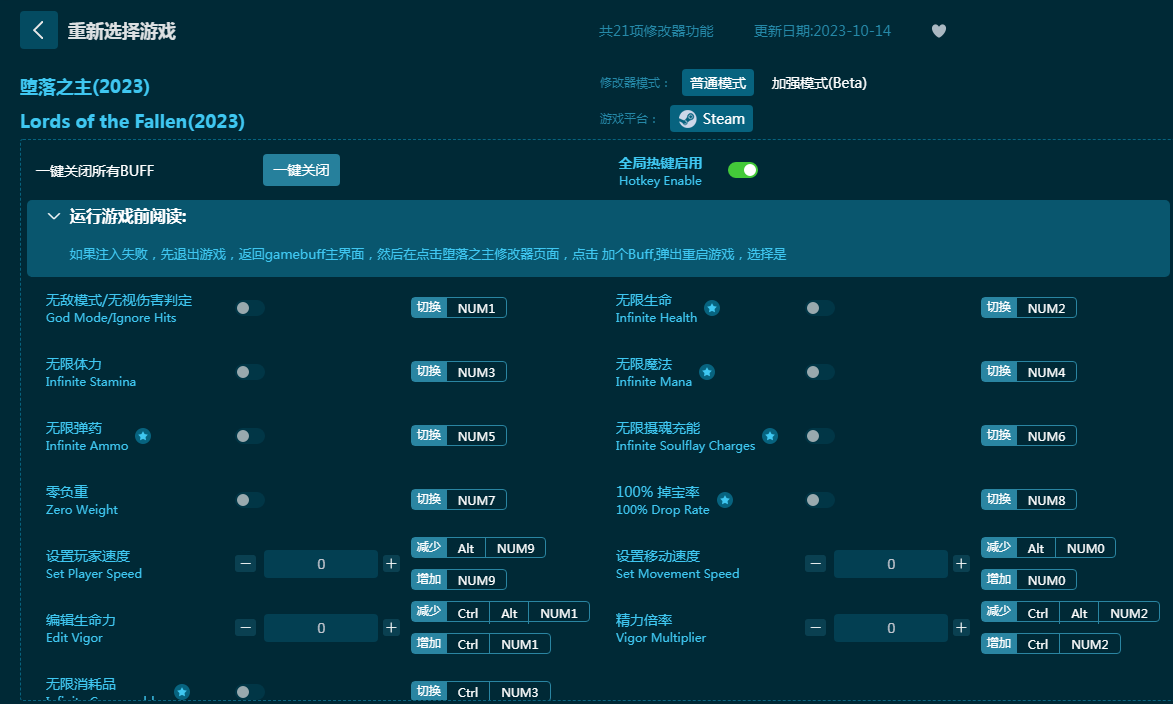Toggle Hotkey Enable switch off

(743, 171)
